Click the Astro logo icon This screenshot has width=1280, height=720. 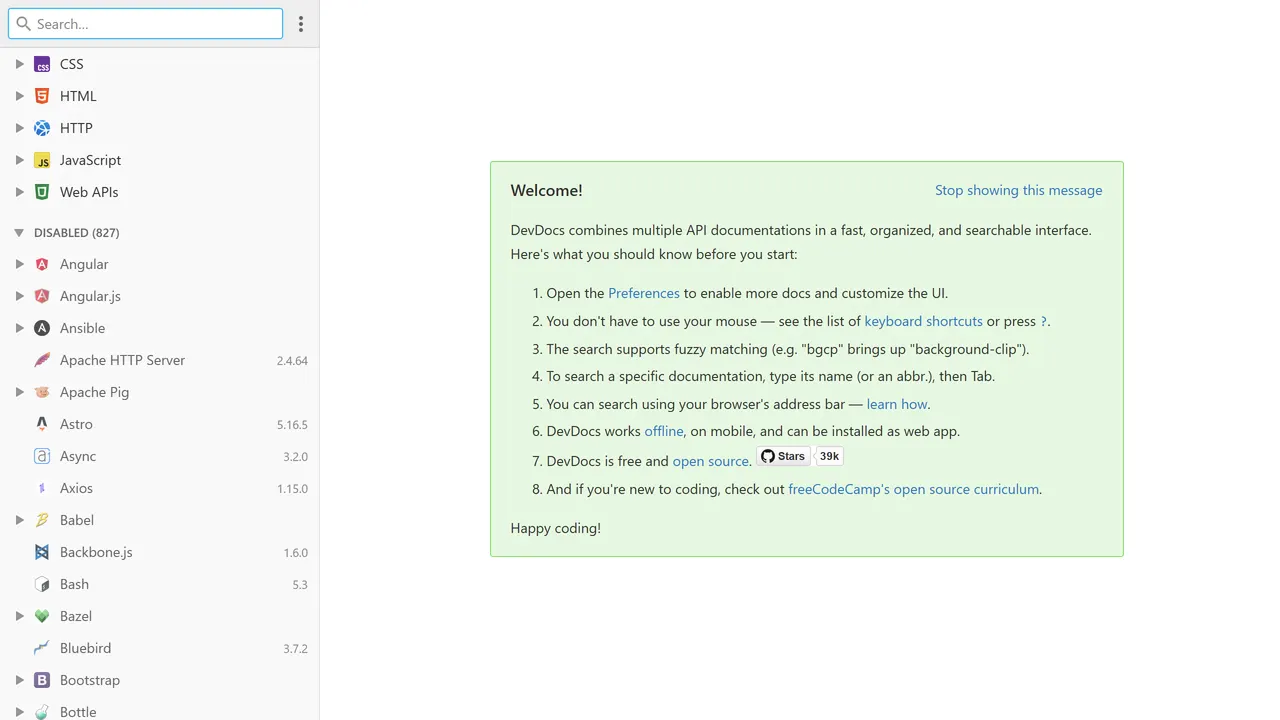pyautogui.click(x=42, y=424)
